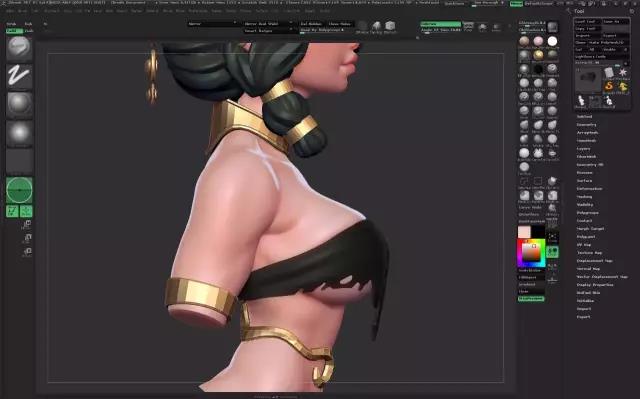Toggle the green Menus button in title bar
The height and width of the screenshot is (399, 640).
click(516, 3)
